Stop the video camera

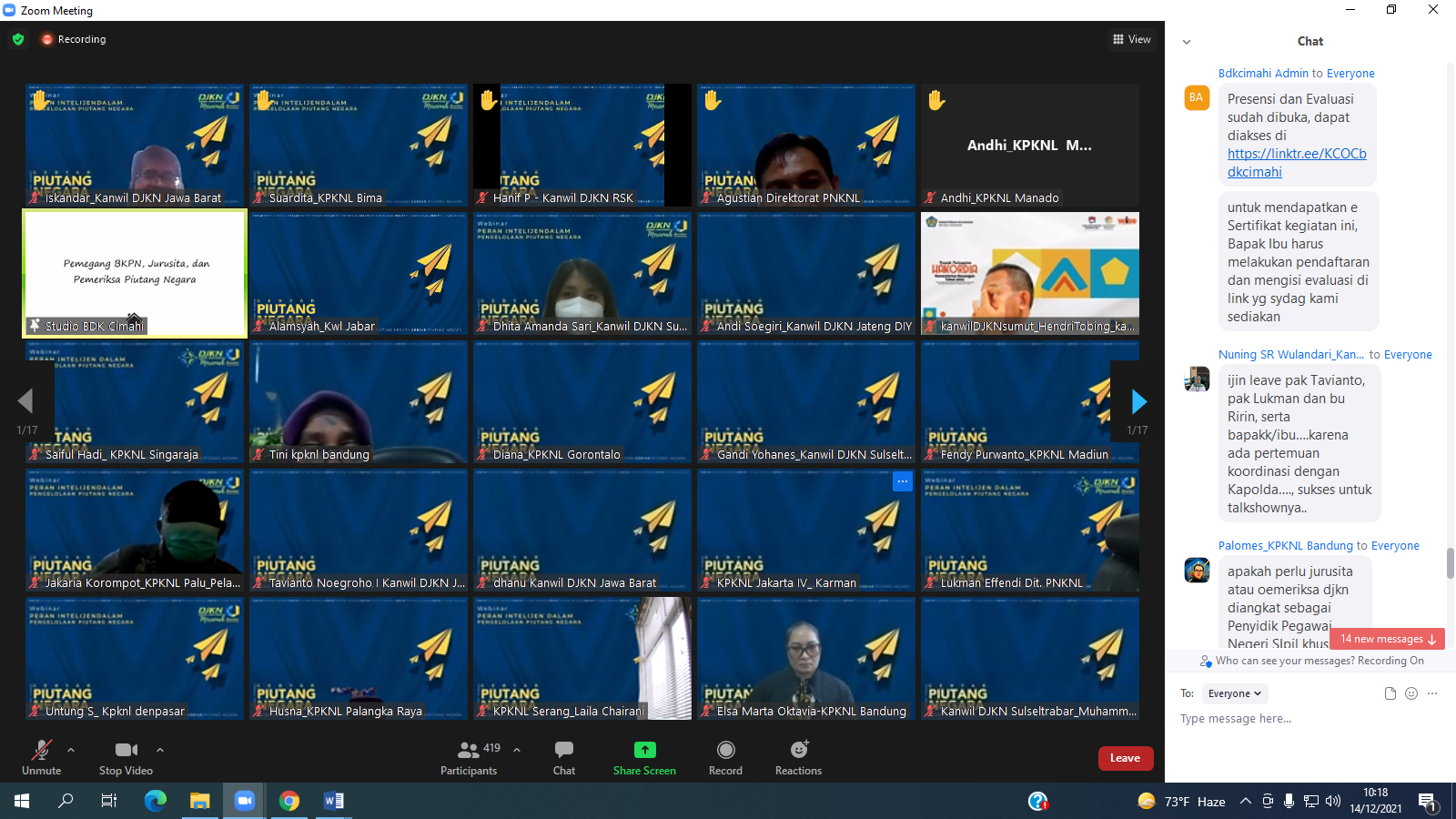pyautogui.click(x=126, y=757)
